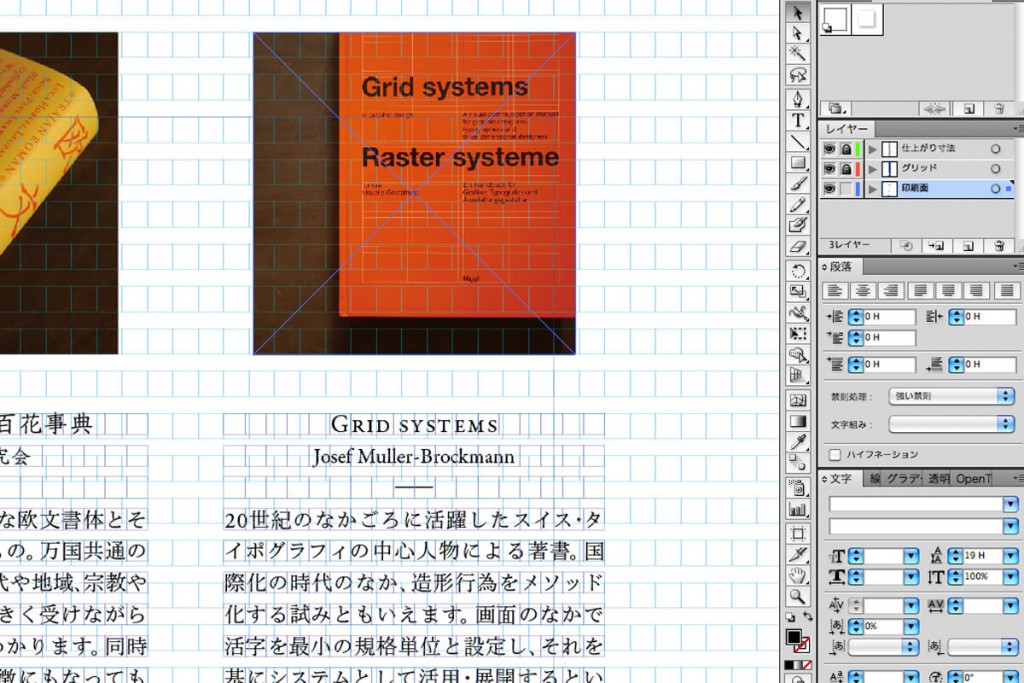Select the Scale tool
The height and width of the screenshot is (683, 1024).
pos(797,292)
